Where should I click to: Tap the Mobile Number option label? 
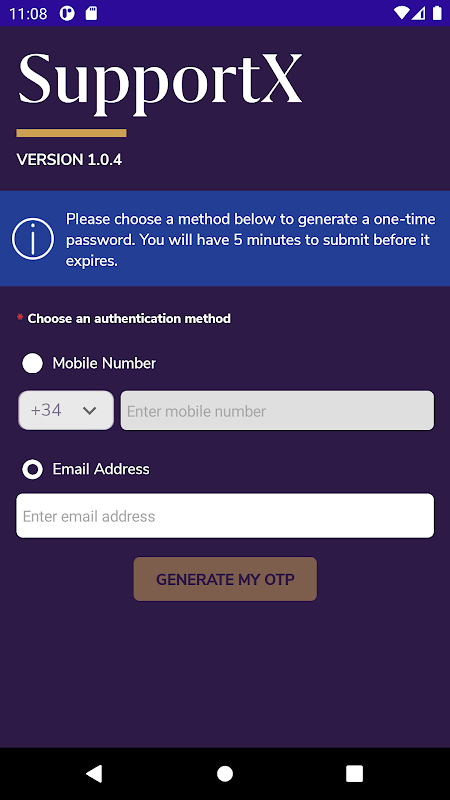104,363
